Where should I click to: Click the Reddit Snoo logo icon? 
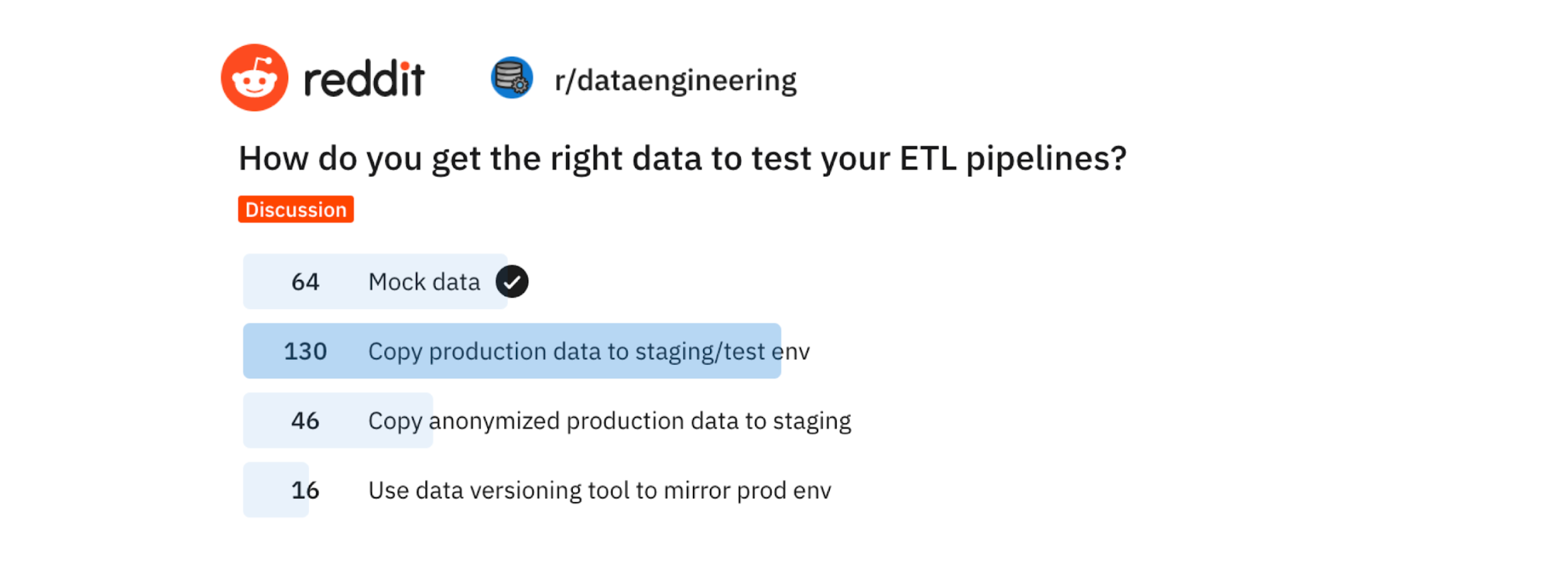pos(253,78)
